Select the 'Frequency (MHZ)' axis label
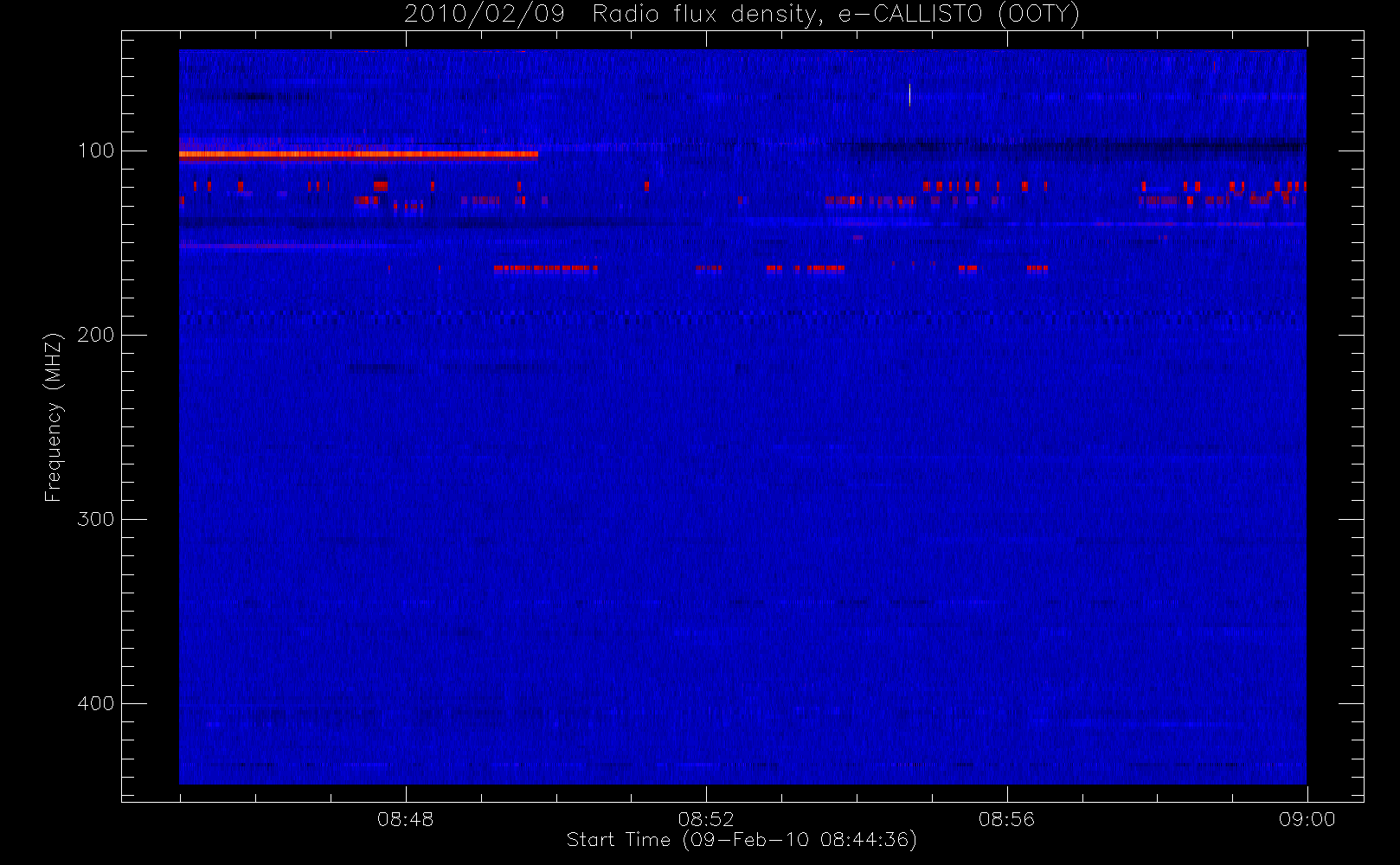1400x865 pixels. 54,417
